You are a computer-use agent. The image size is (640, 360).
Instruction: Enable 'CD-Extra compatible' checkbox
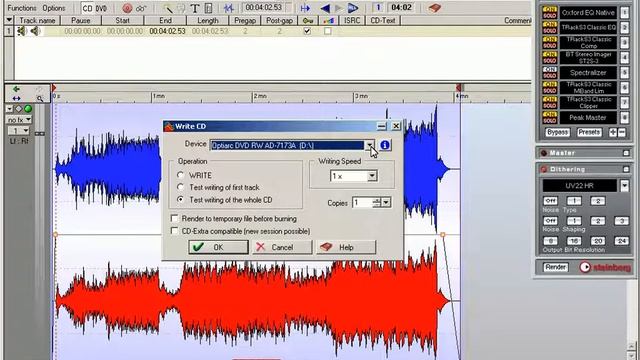(174, 231)
